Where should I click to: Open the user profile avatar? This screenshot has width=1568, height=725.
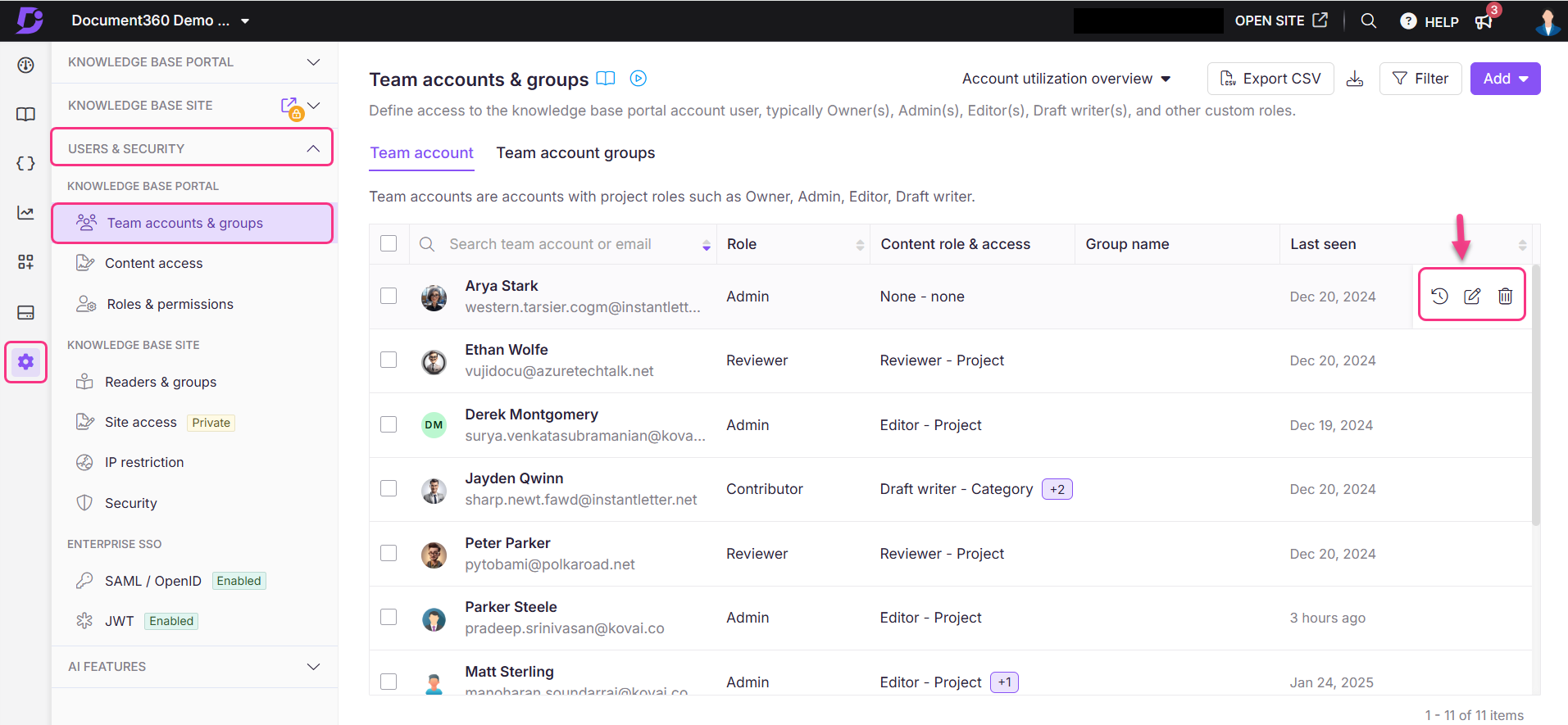pos(1547,21)
